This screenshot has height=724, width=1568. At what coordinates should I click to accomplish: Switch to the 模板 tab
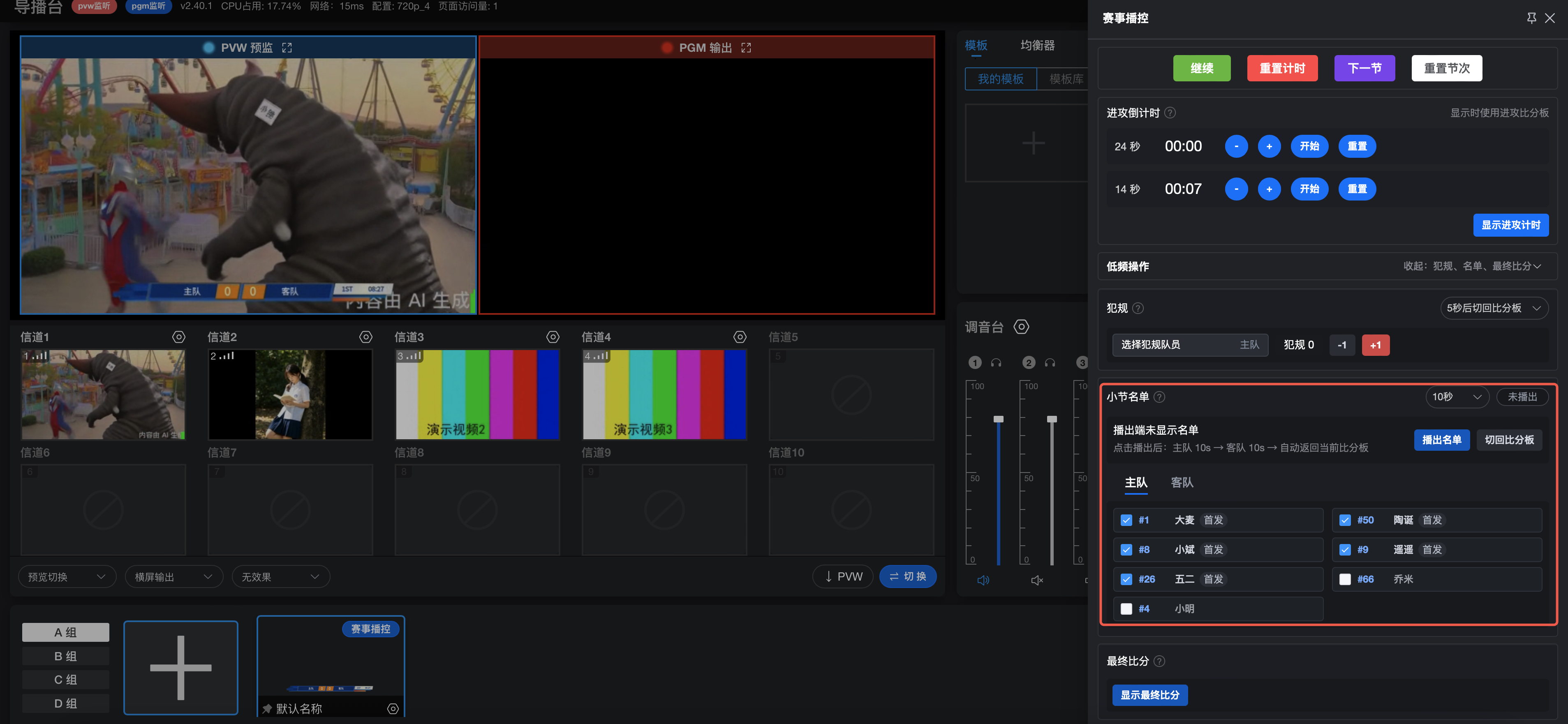[976, 46]
